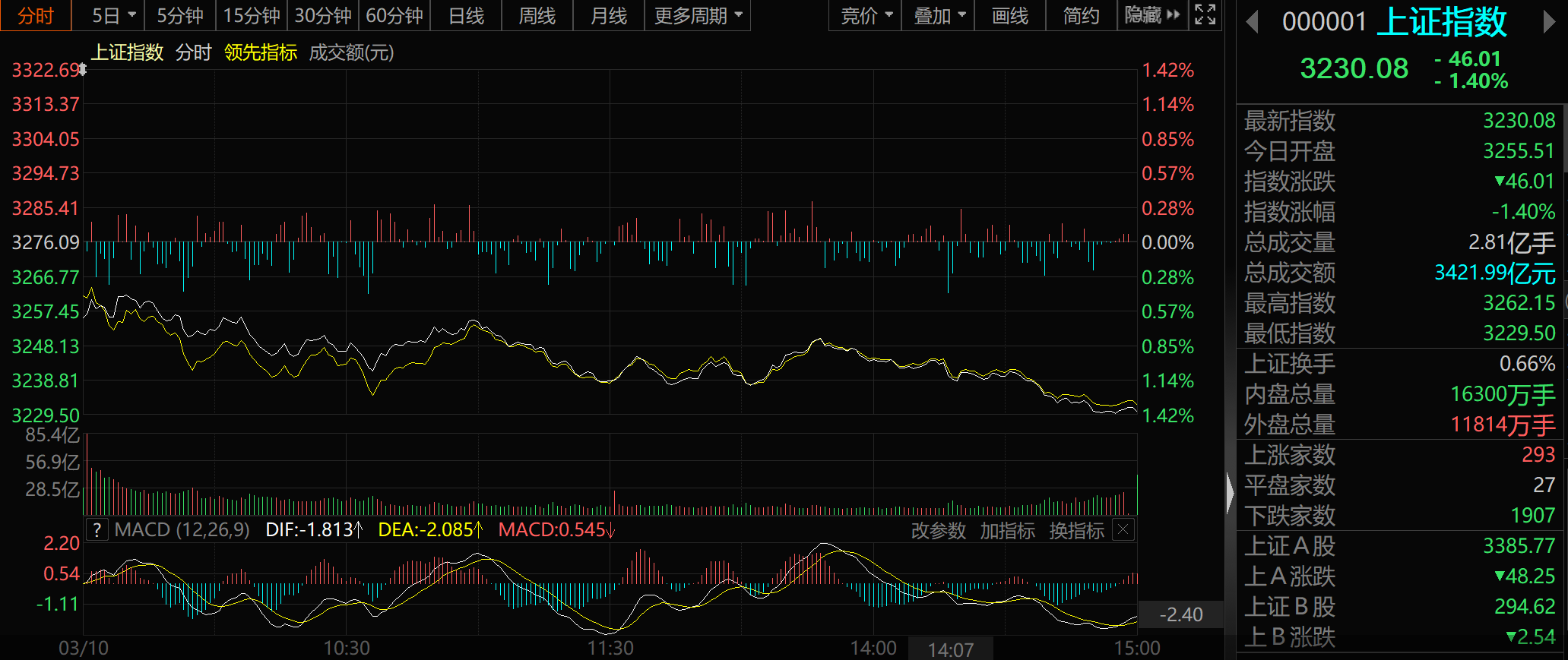Click 换指标 to change indicator
Screen dimensions: 1568x660
pyautogui.click(x=1076, y=530)
